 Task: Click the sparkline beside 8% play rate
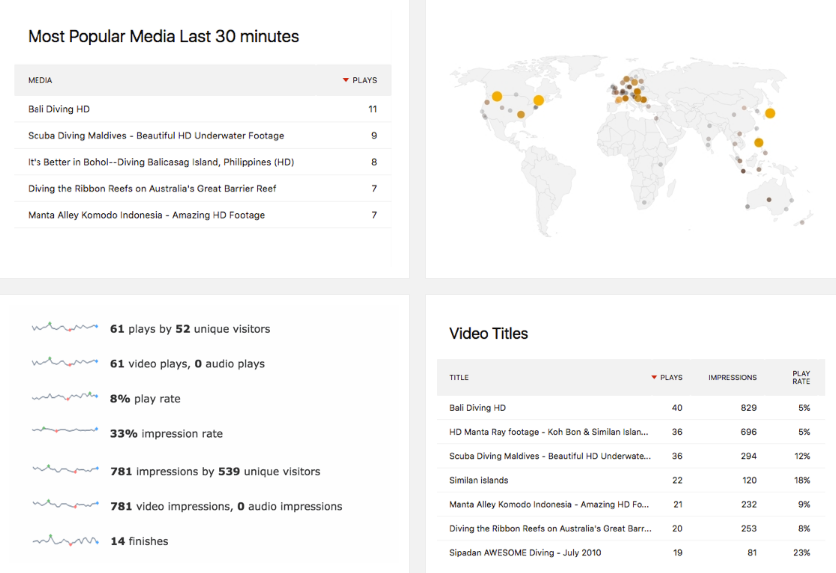coord(64,398)
